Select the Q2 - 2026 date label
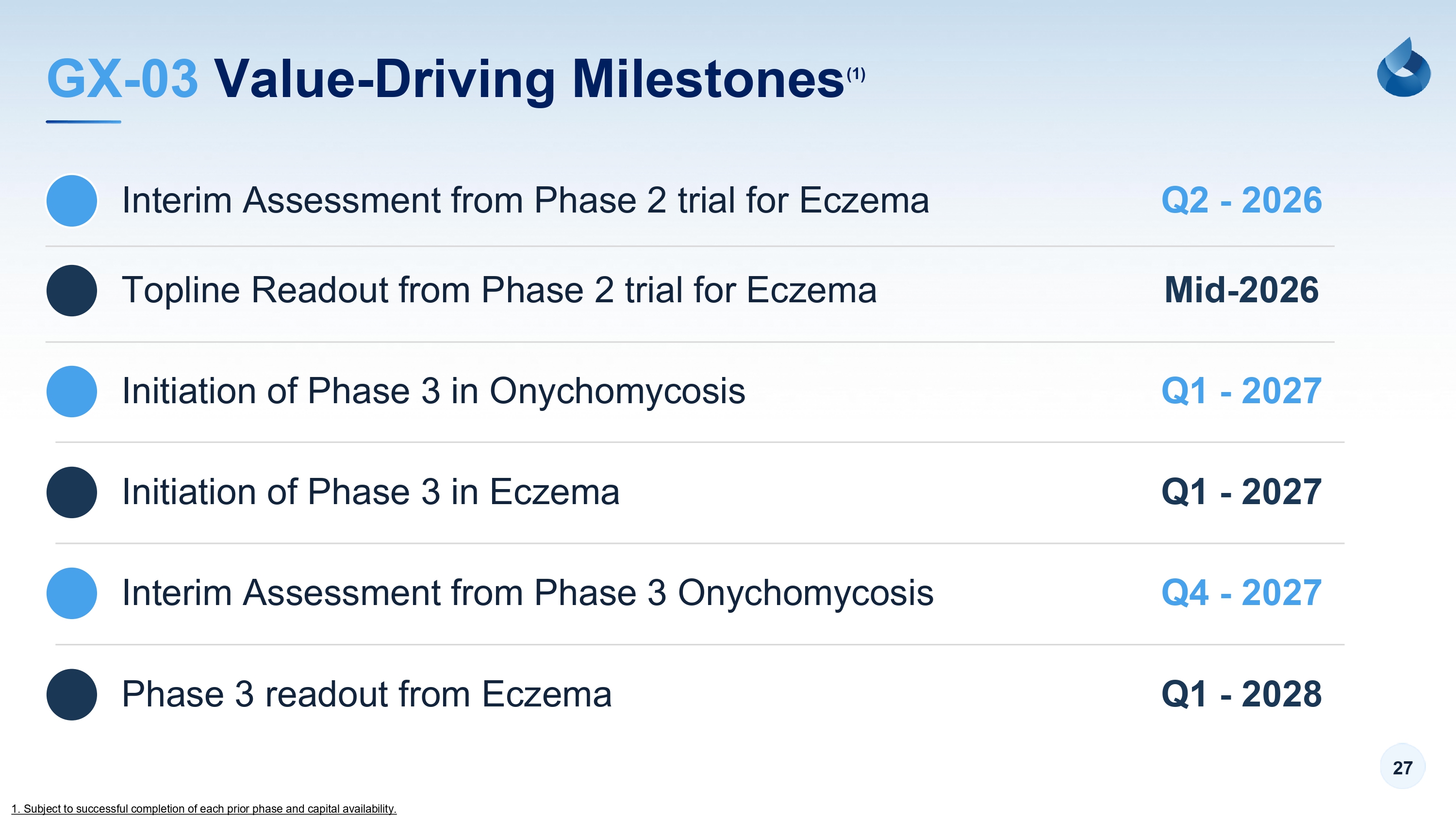 coord(1241,200)
